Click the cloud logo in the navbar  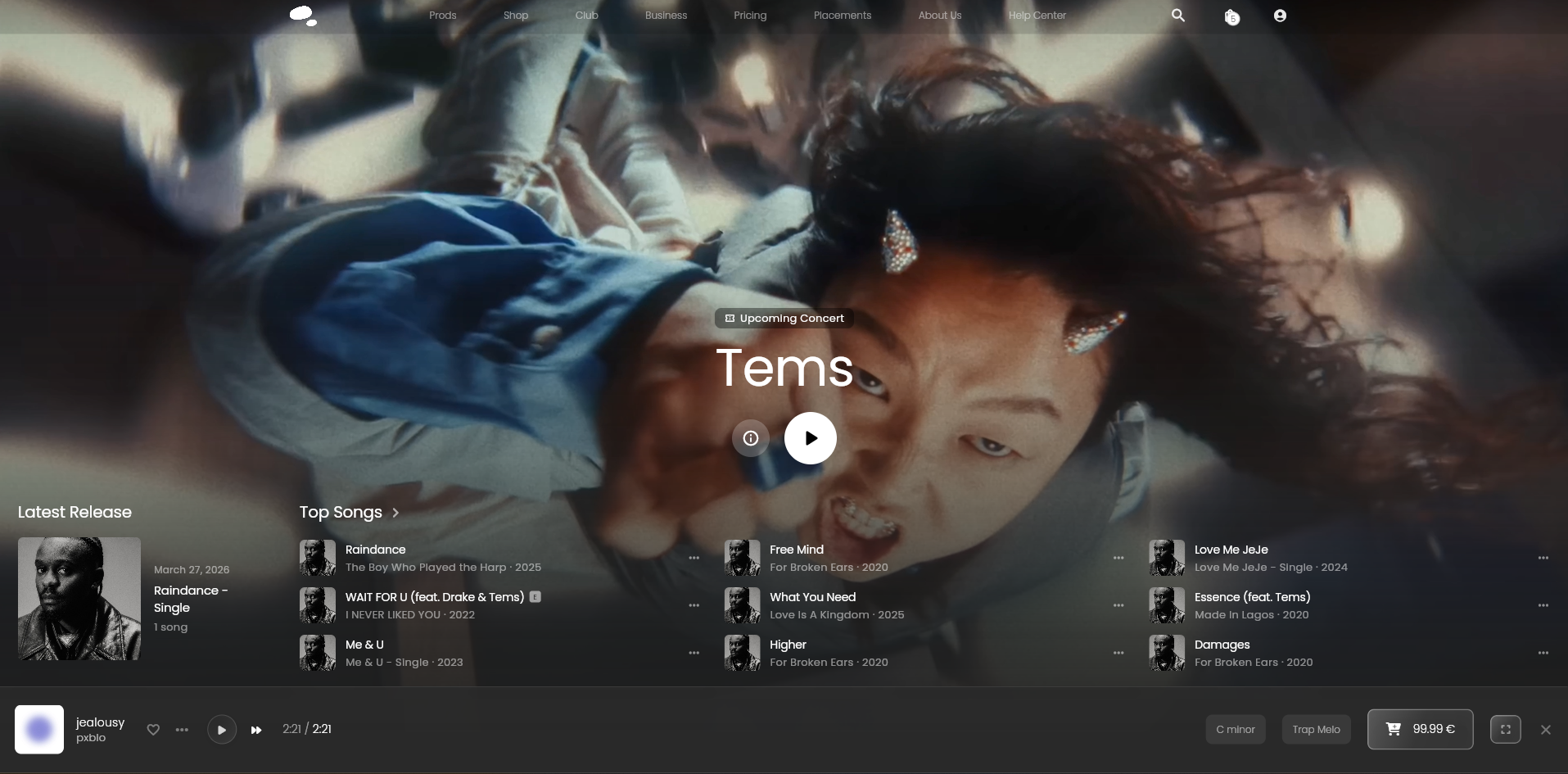click(303, 15)
